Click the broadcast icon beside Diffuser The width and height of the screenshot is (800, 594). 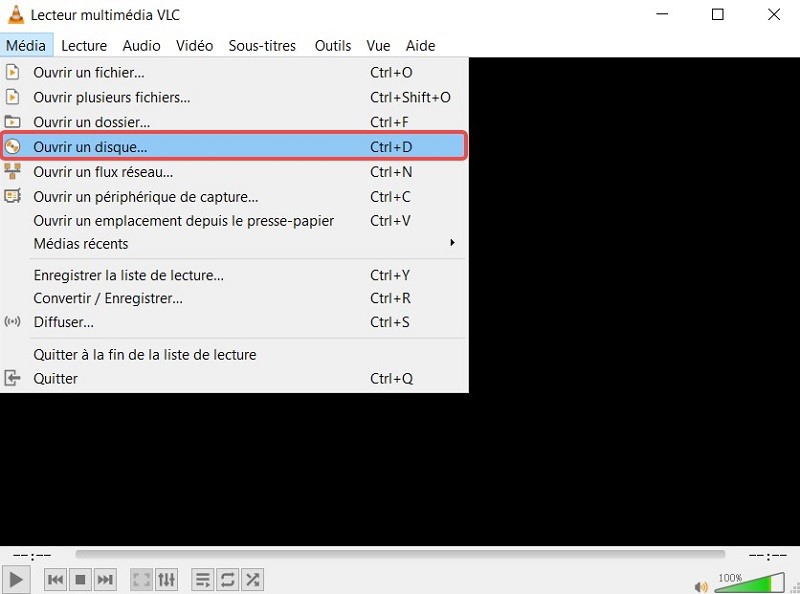click(x=12, y=321)
